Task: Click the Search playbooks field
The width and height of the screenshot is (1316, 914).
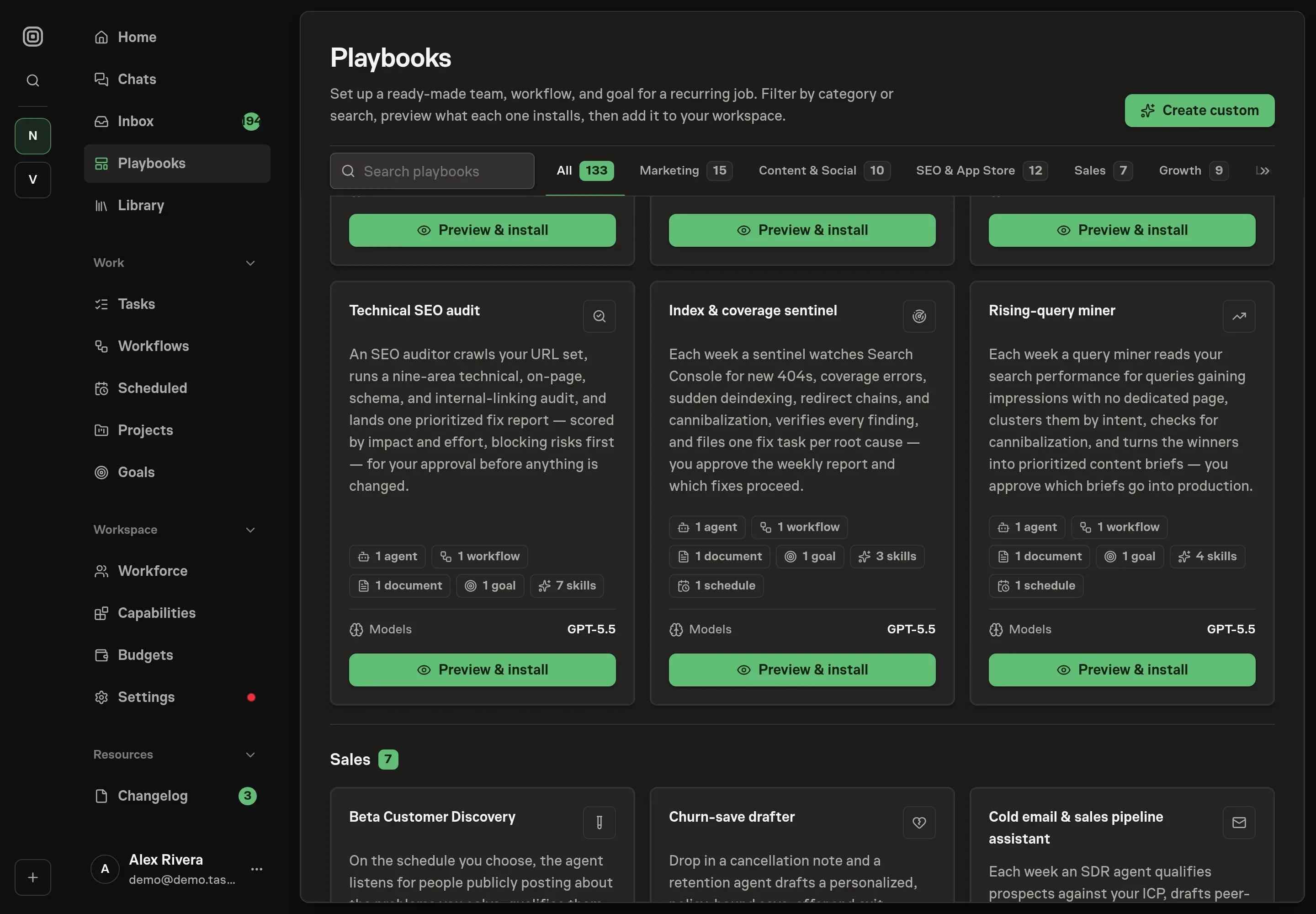Action: 432,170
